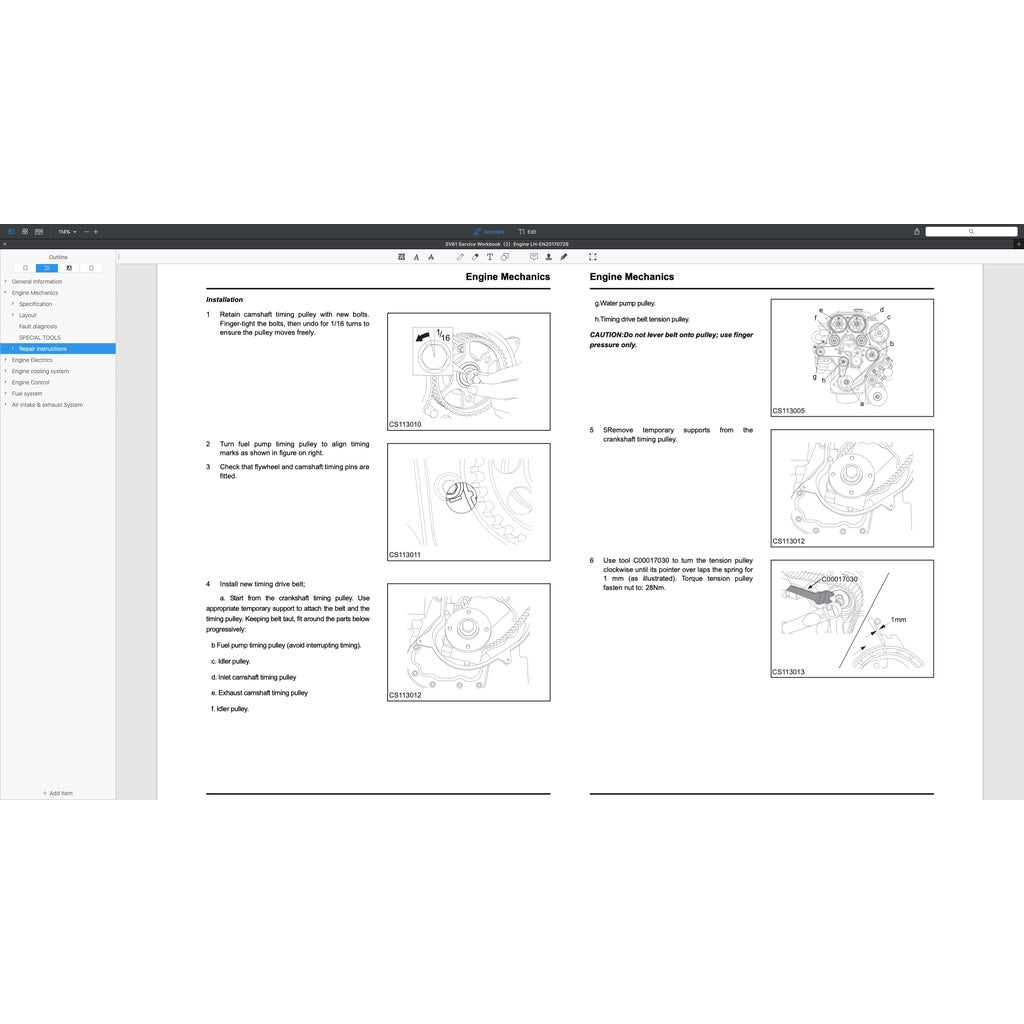Toggle the sidebar panel visibility
The image size is (1024, 1024).
[11, 231]
